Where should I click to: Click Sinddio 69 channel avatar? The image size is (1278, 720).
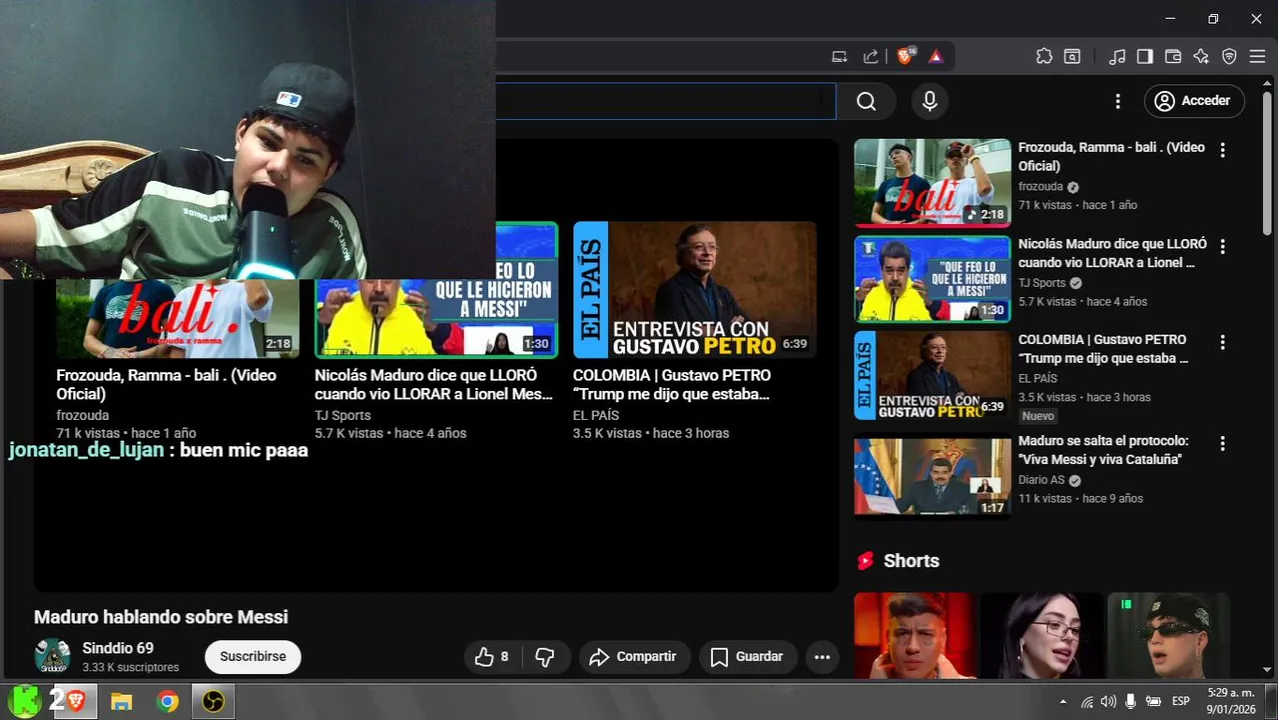(52, 656)
